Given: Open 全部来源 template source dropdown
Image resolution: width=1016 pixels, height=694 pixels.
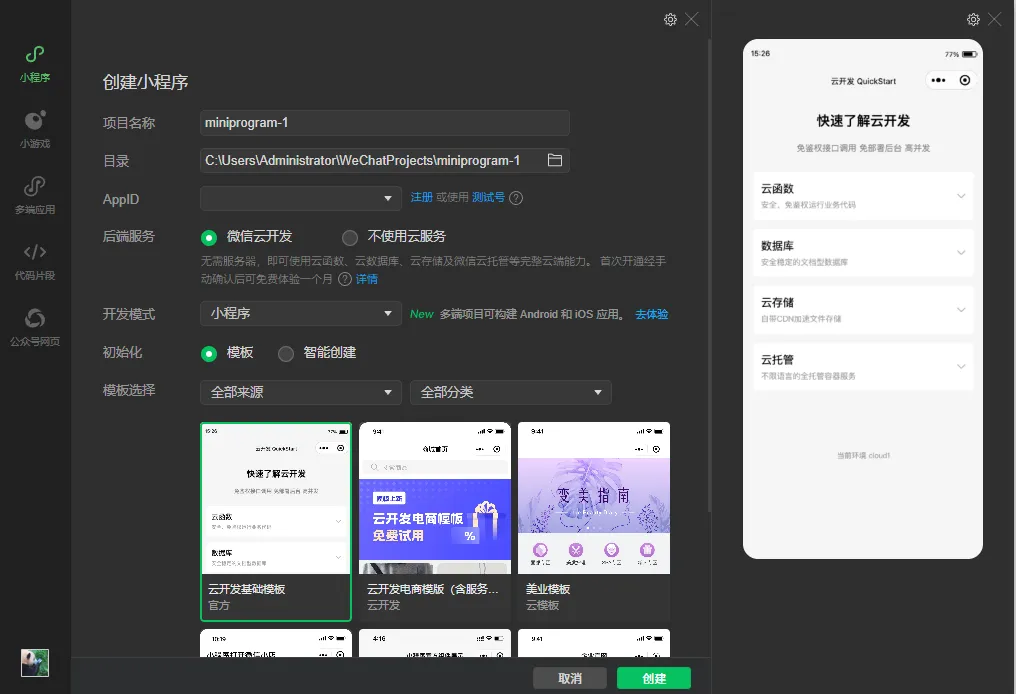Looking at the screenshot, I should (x=301, y=392).
